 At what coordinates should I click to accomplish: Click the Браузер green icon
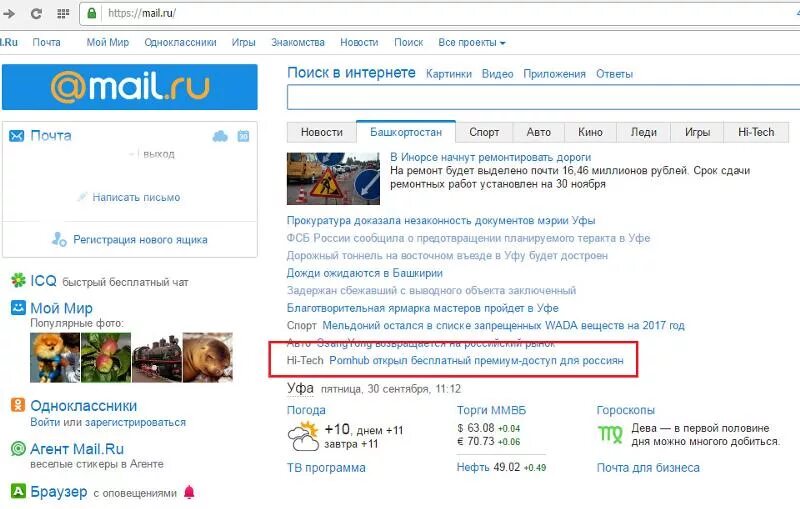point(18,491)
